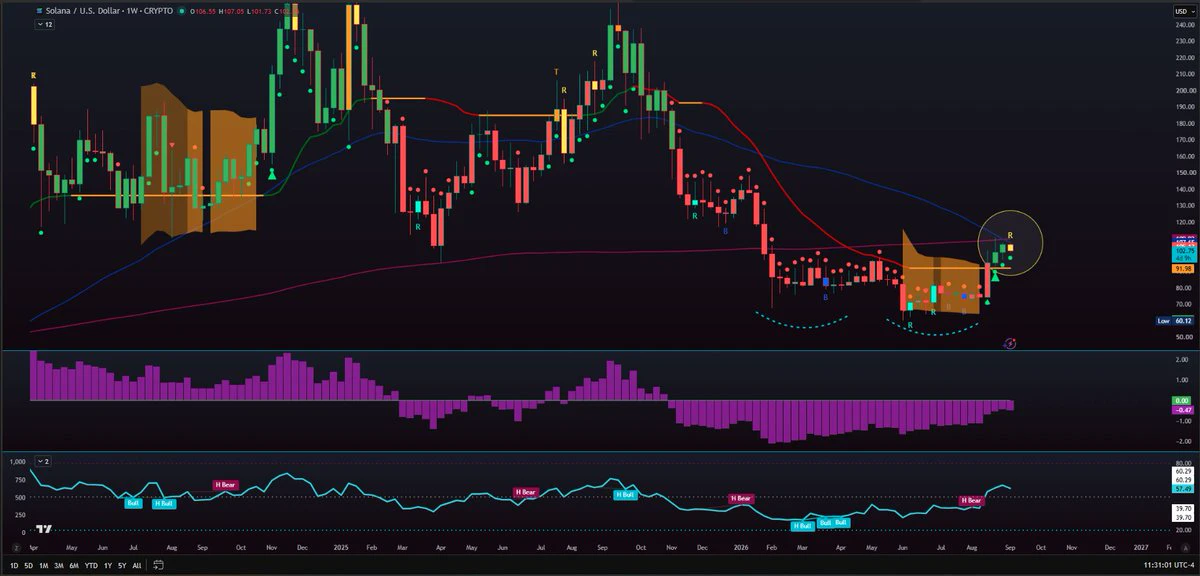Click the green 0.00 indicator value label
The height and width of the screenshot is (576, 1200).
click(x=1182, y=400)
